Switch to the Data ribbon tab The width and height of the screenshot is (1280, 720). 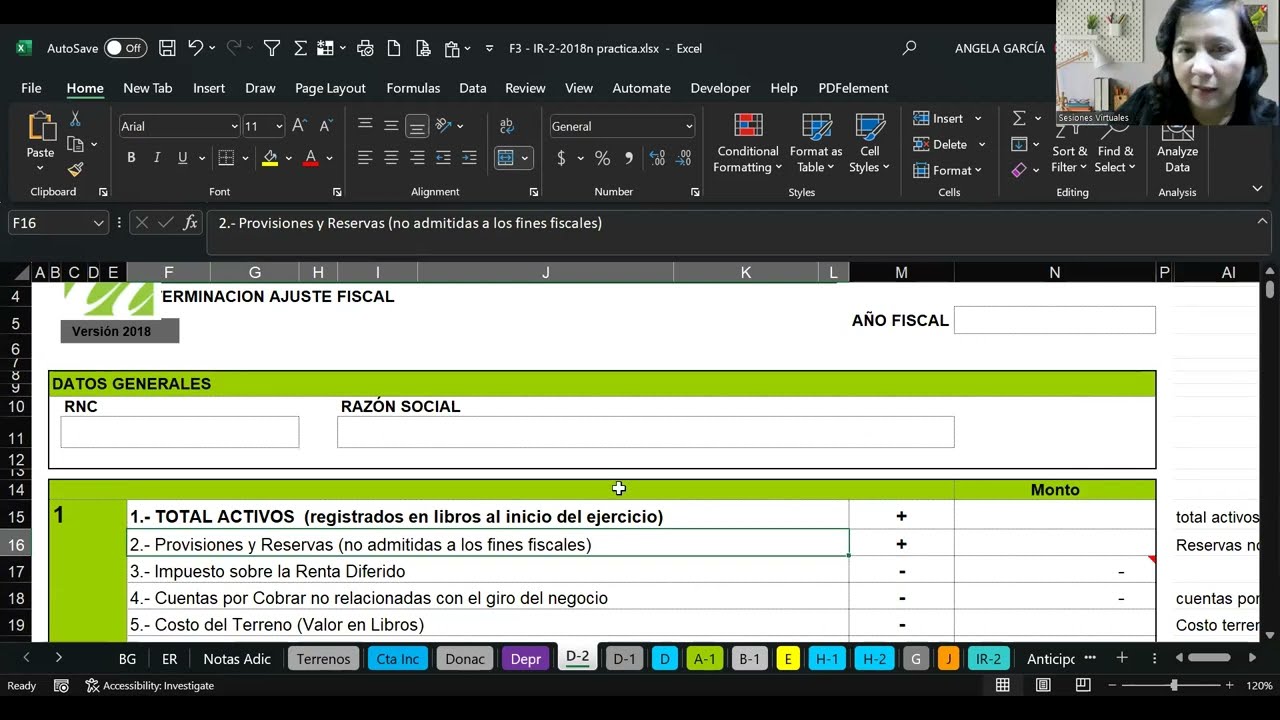coord(473,88)
